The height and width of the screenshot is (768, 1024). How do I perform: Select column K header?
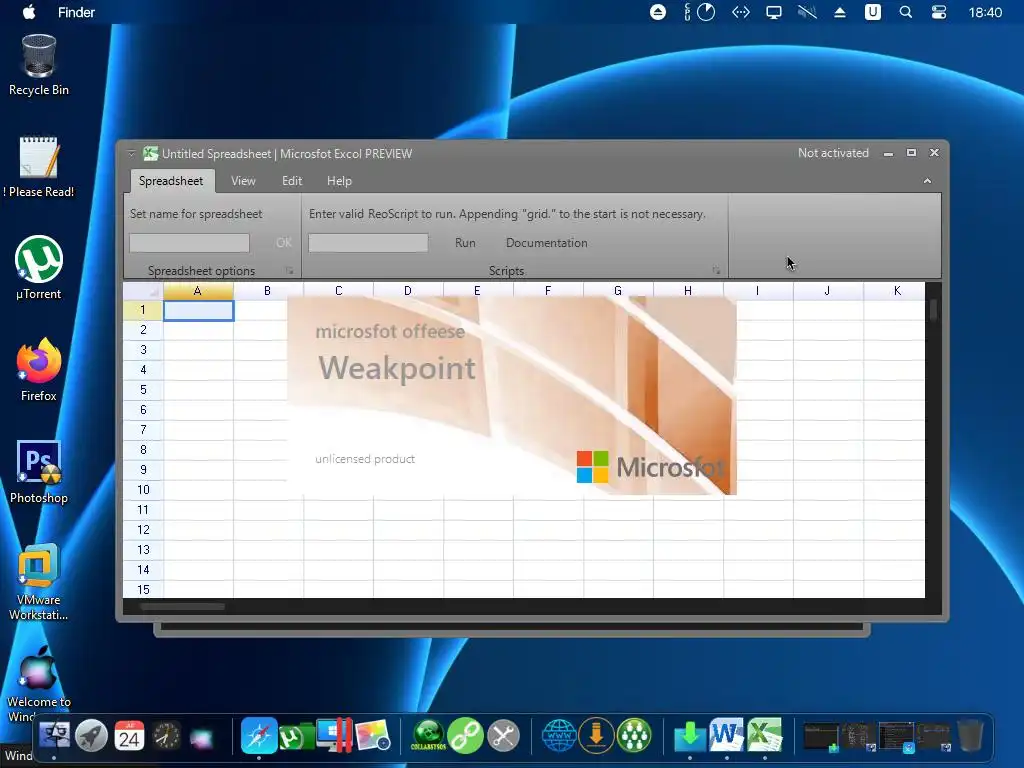point(894,291)
